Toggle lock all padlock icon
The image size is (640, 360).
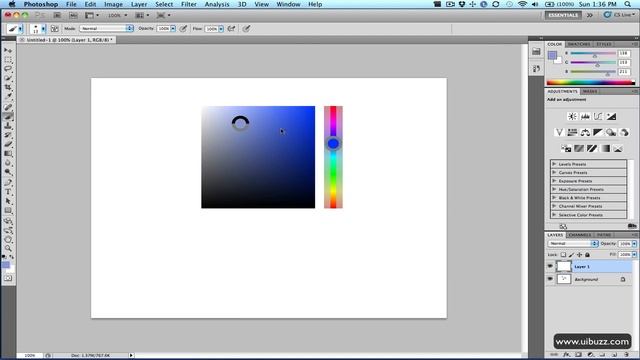coord(587,255)
